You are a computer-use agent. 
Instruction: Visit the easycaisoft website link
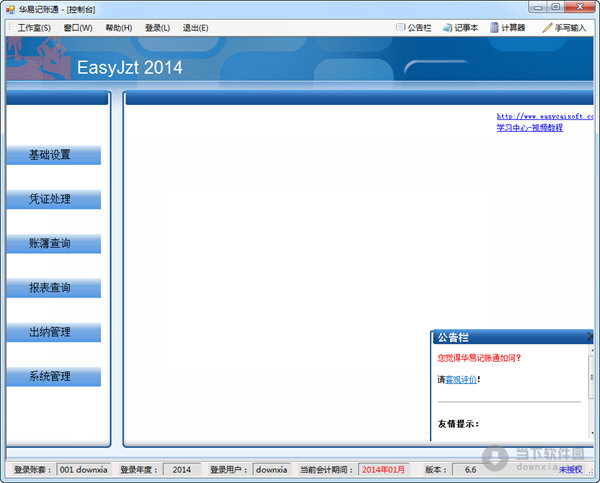coord(545,116)
